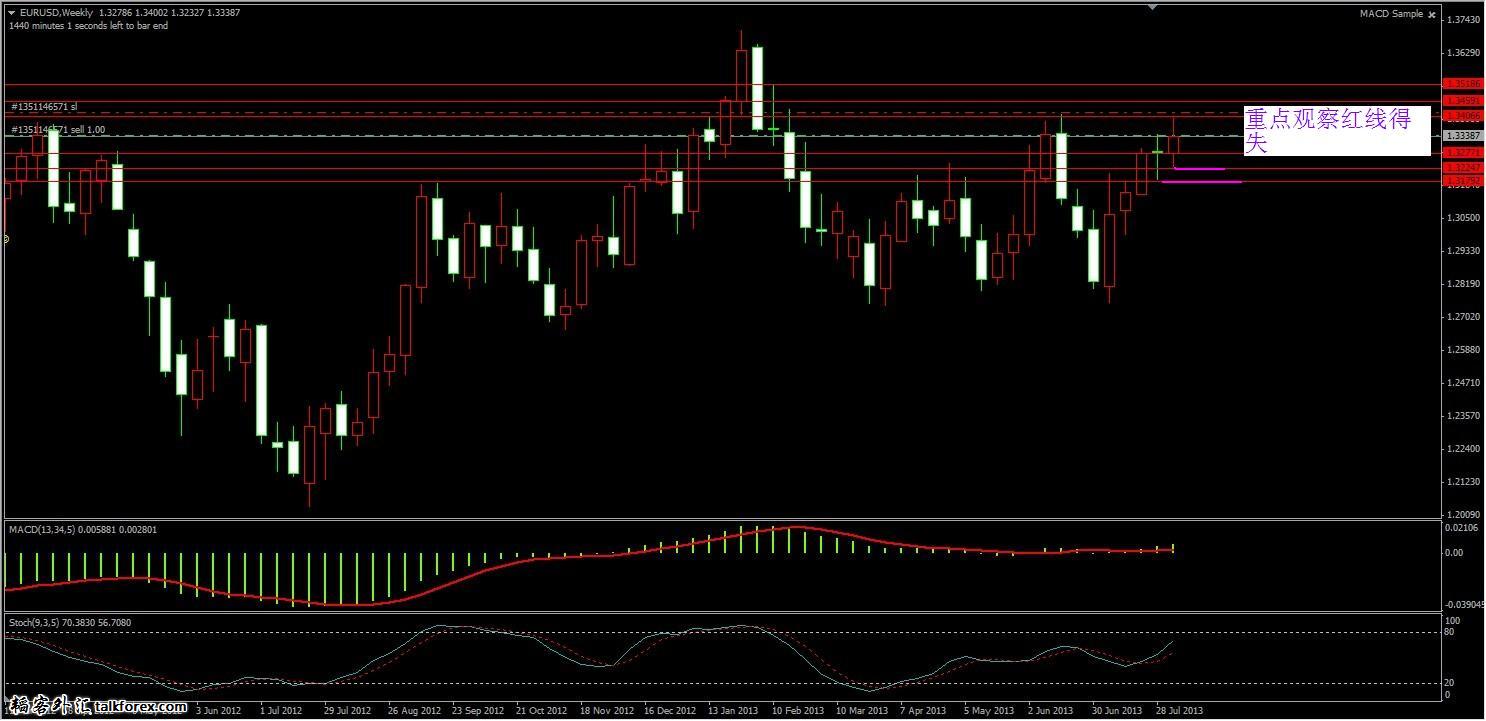
Task: Click the MACD(13,34,5) indicator label
Action: (x=82, y=529)
